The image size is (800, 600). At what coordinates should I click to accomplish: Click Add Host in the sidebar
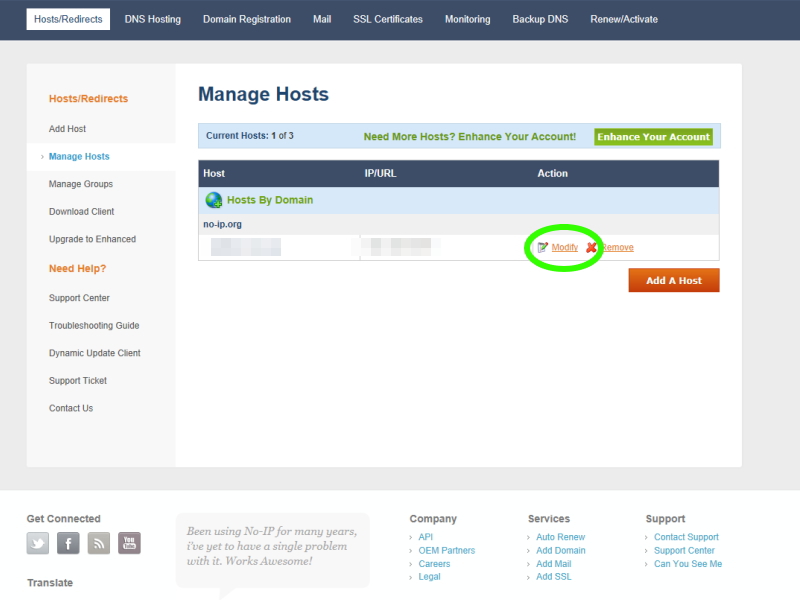pos(67,129)
